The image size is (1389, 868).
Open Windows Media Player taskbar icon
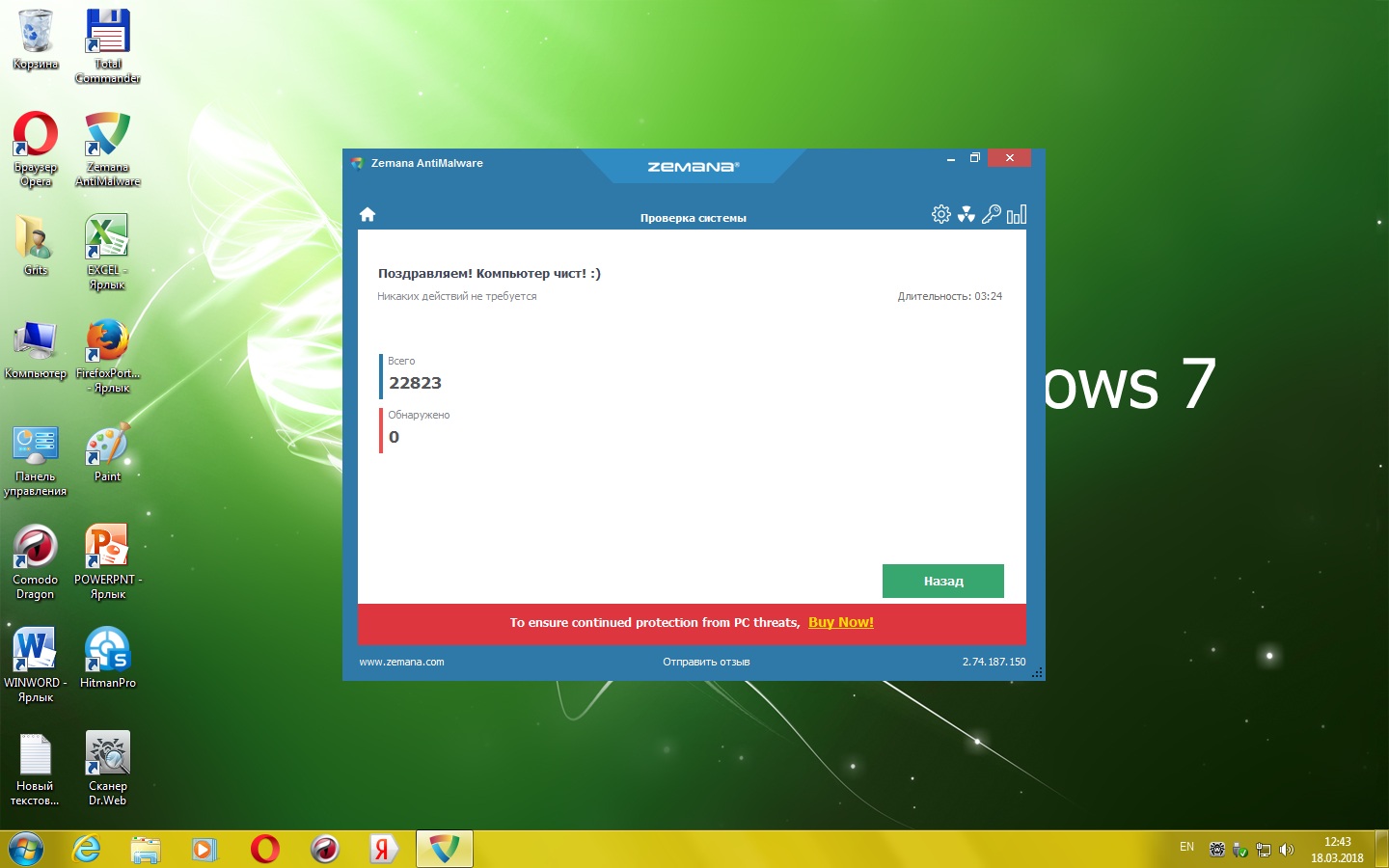(204, 850)
